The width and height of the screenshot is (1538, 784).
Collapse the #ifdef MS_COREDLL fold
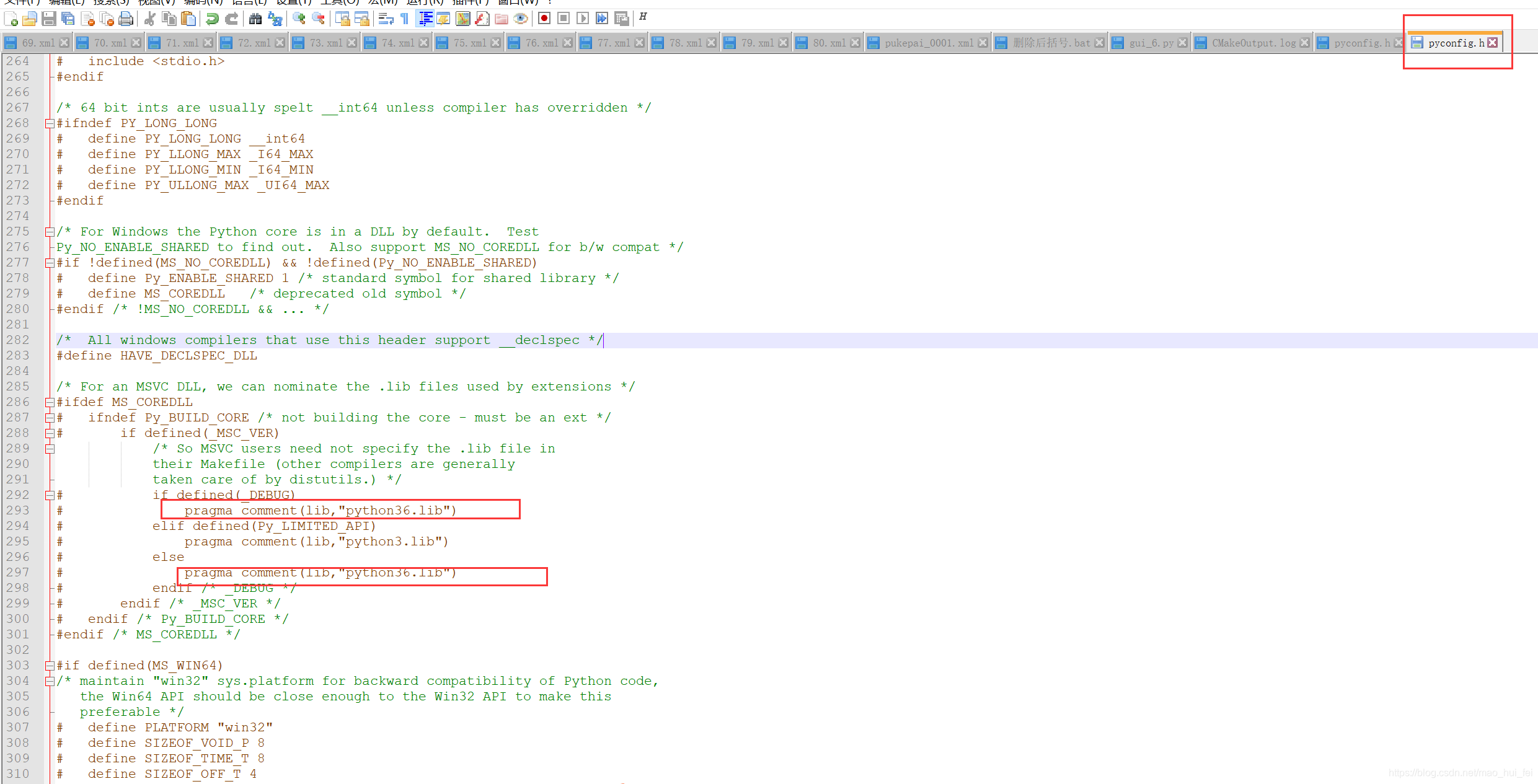[50, 402]
